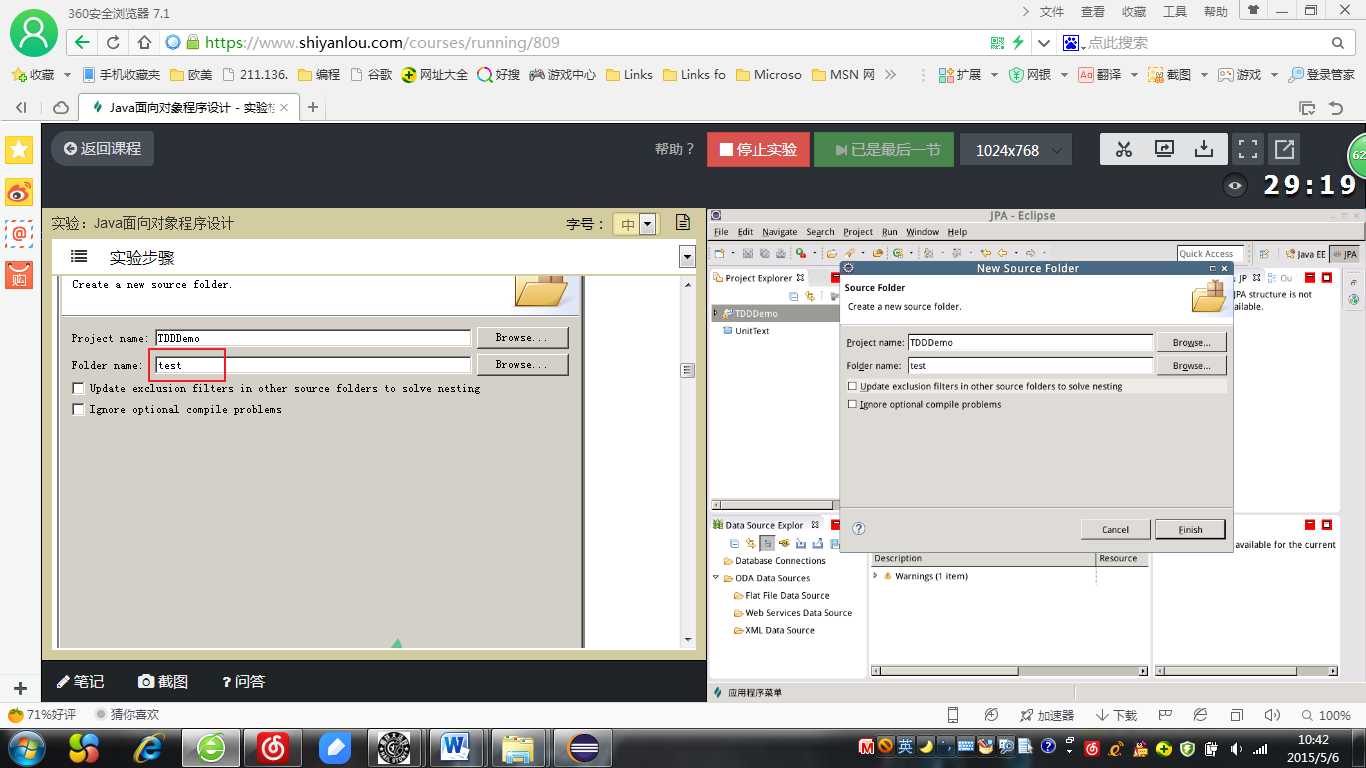Open the Windows Start menu
Screen dimensions: 1366x768
(25, 748)
